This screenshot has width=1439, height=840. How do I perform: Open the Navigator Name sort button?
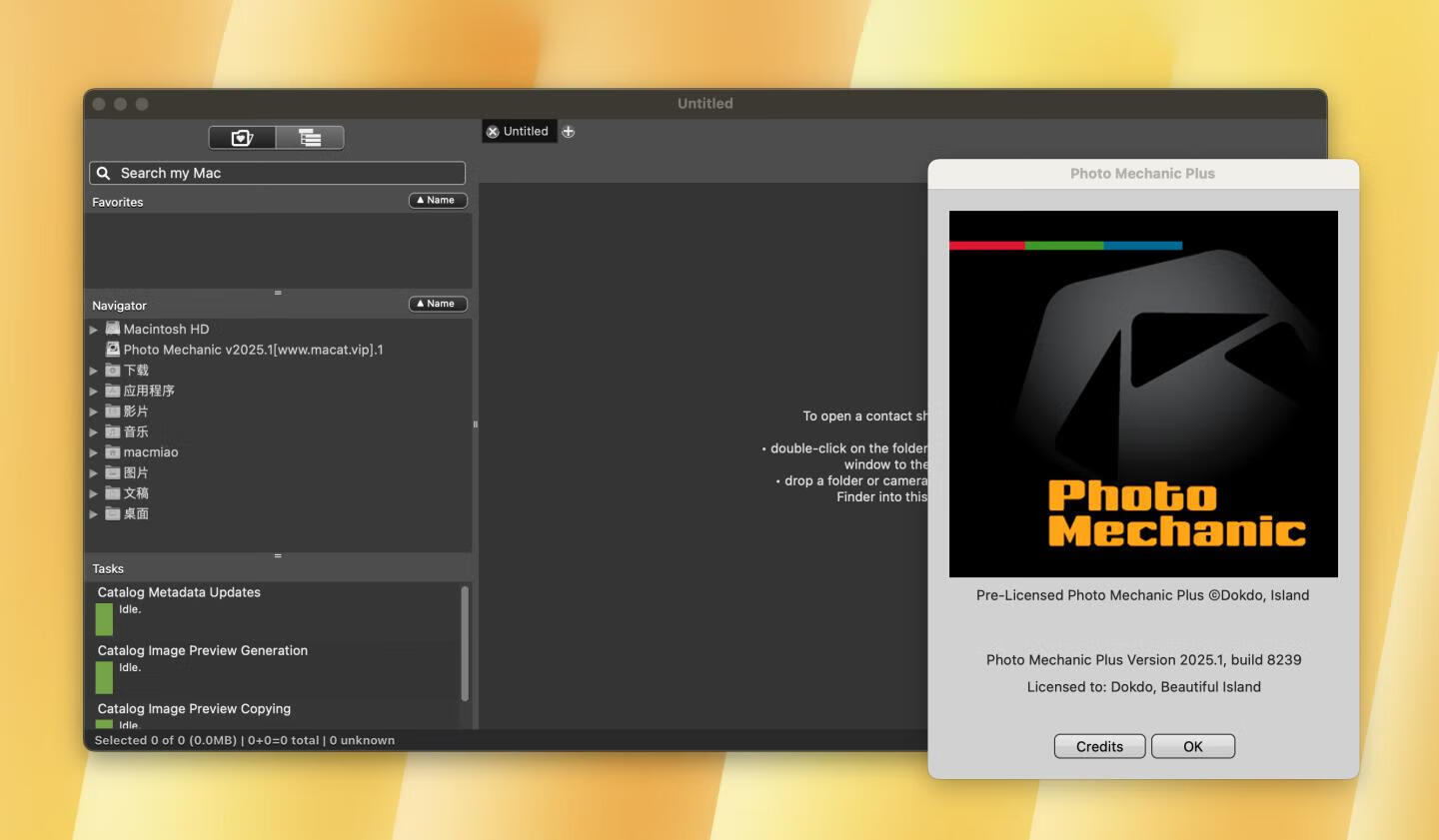(x=438, y=304)
